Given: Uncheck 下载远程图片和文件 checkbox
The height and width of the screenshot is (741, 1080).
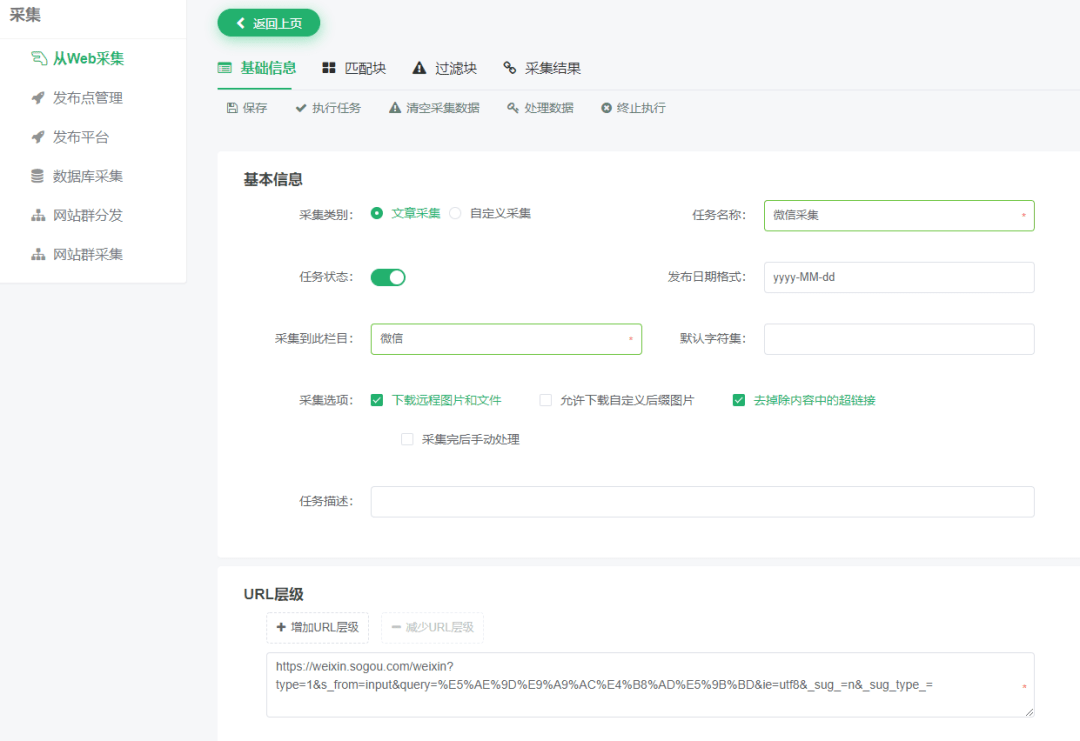Looking at the screenshot, I should click(377, 400).
